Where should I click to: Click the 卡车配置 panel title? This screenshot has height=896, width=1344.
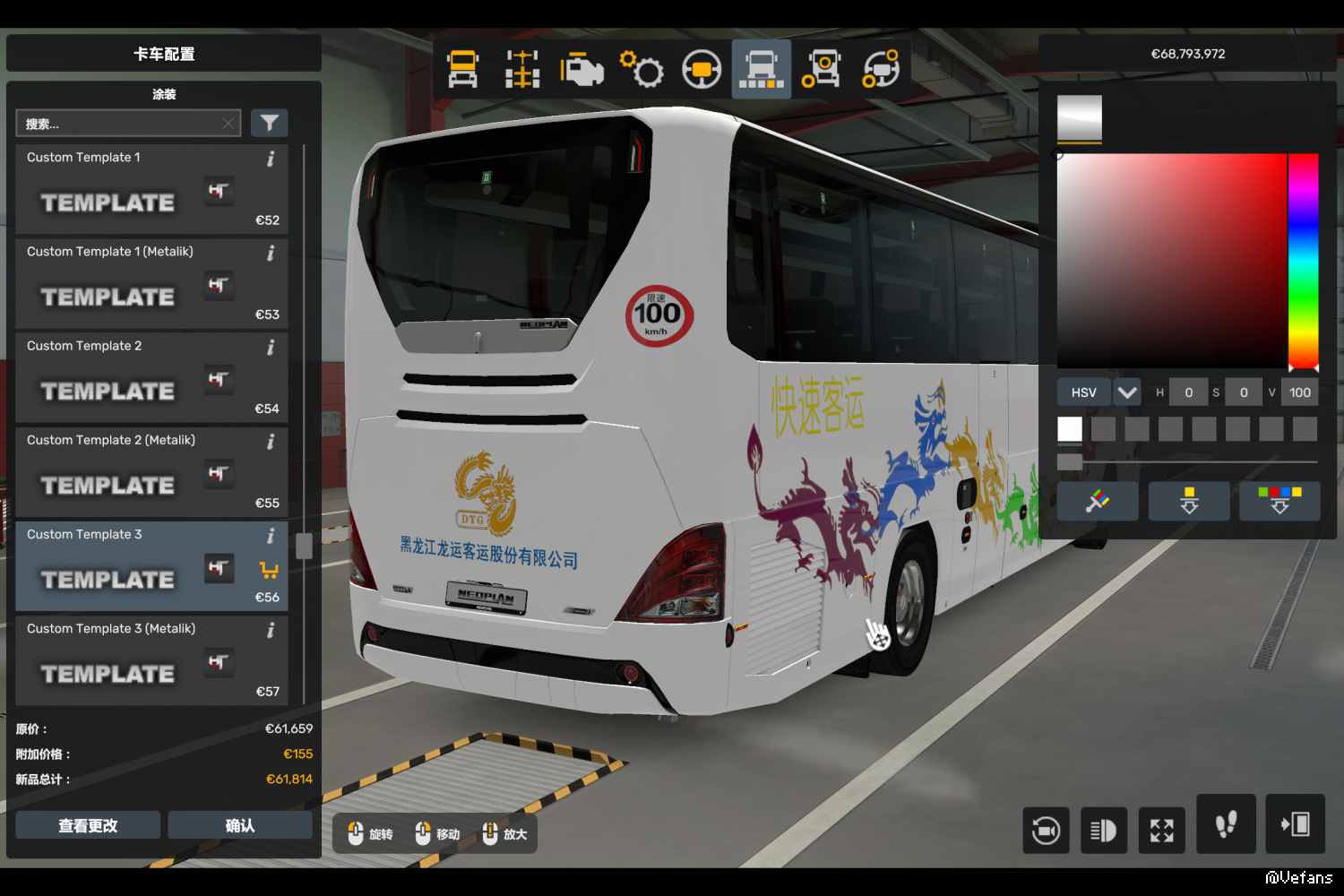tap(164, 54)
